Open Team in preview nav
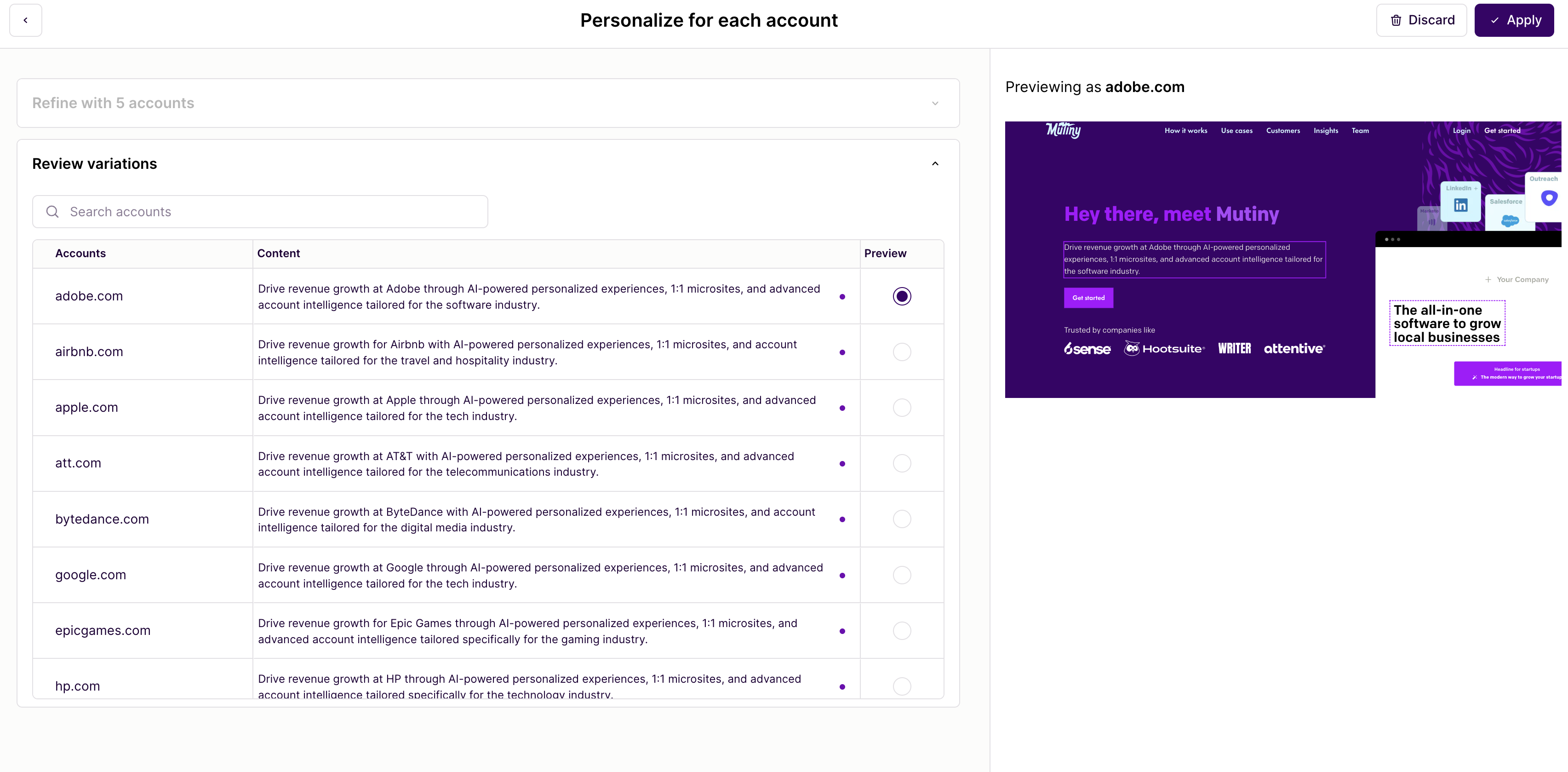 coord(1360,130)
